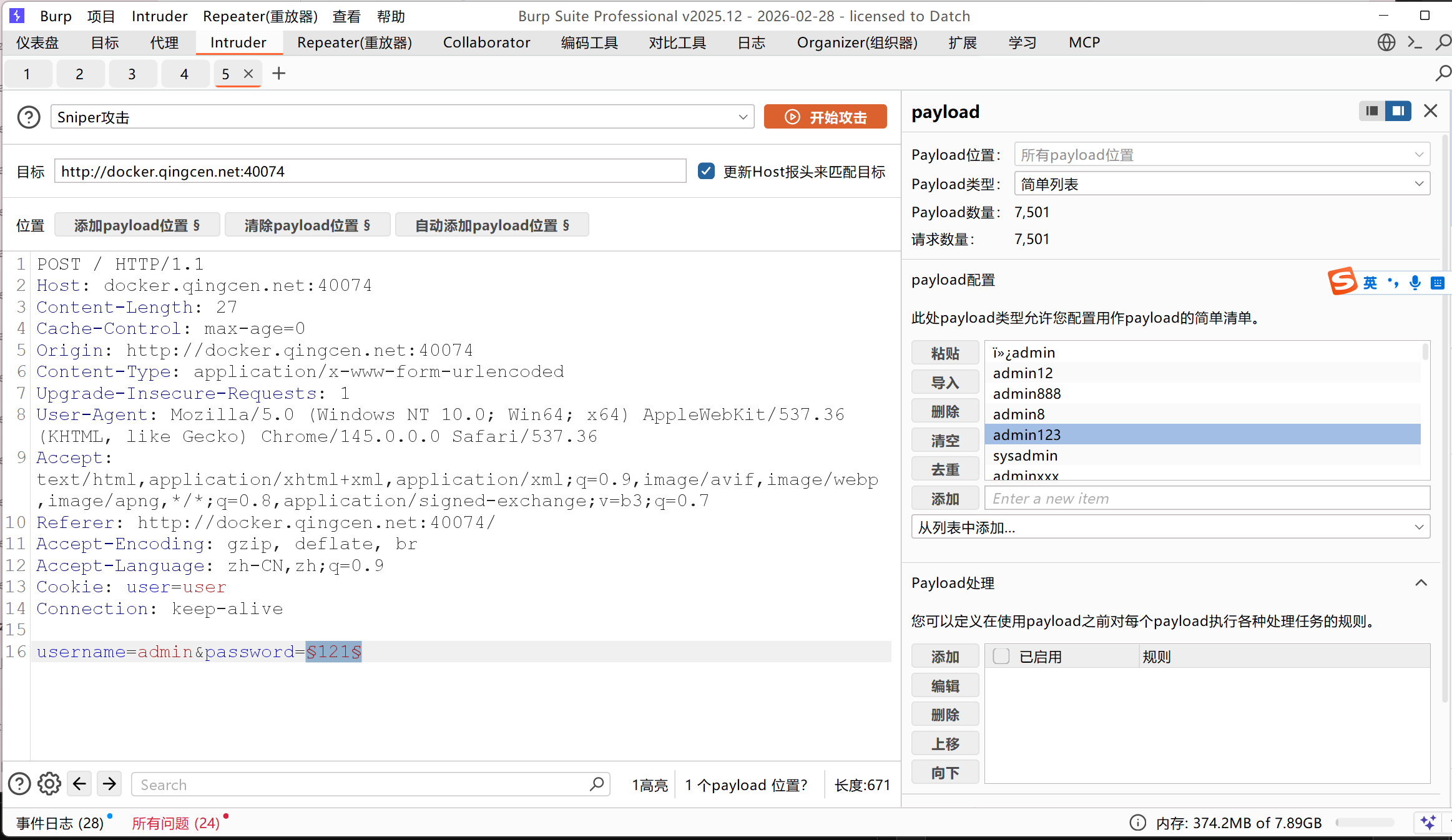Switch to the Collaborator tab
The image size is (1452, 840).
486,42
